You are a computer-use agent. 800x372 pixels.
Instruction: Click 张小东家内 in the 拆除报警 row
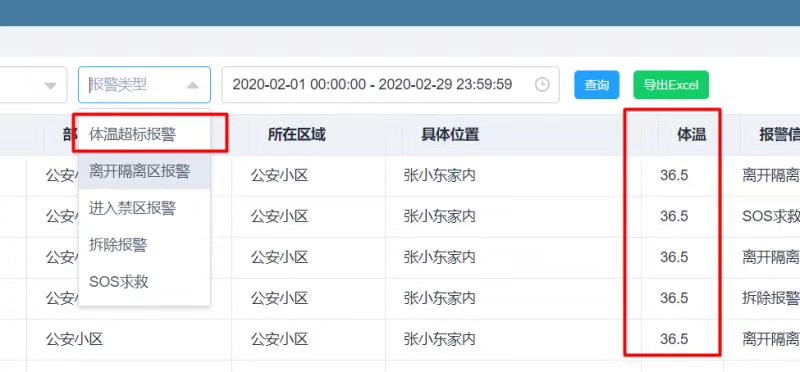[439, 298]
